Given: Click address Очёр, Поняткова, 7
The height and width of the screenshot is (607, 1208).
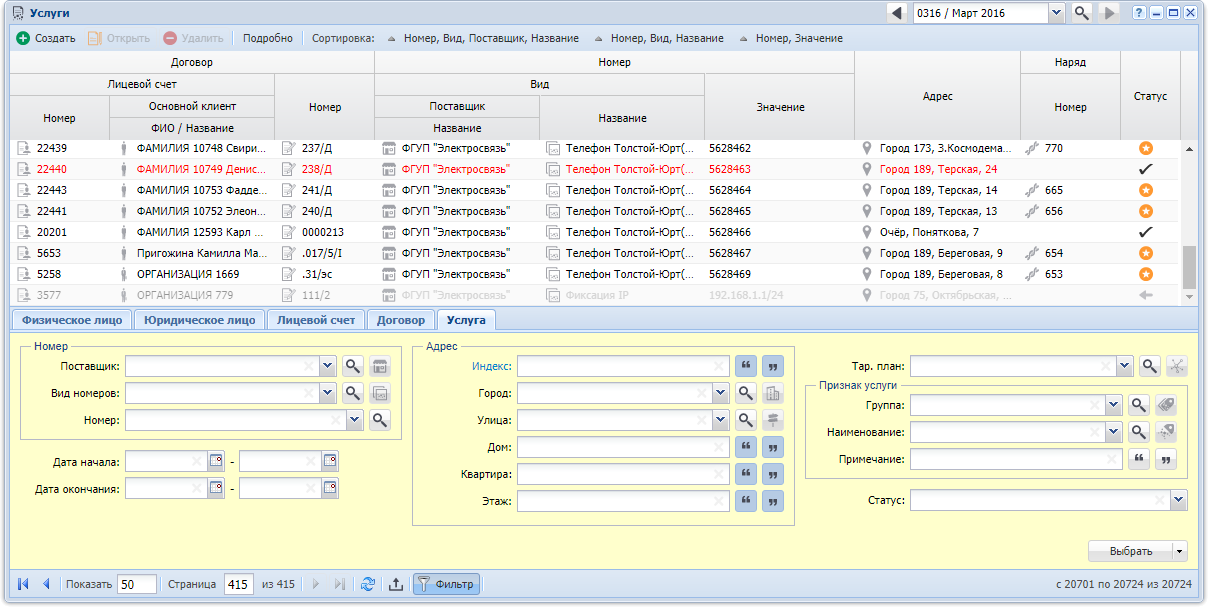Looking at the screenshot, I should click(x=929, y=232).
